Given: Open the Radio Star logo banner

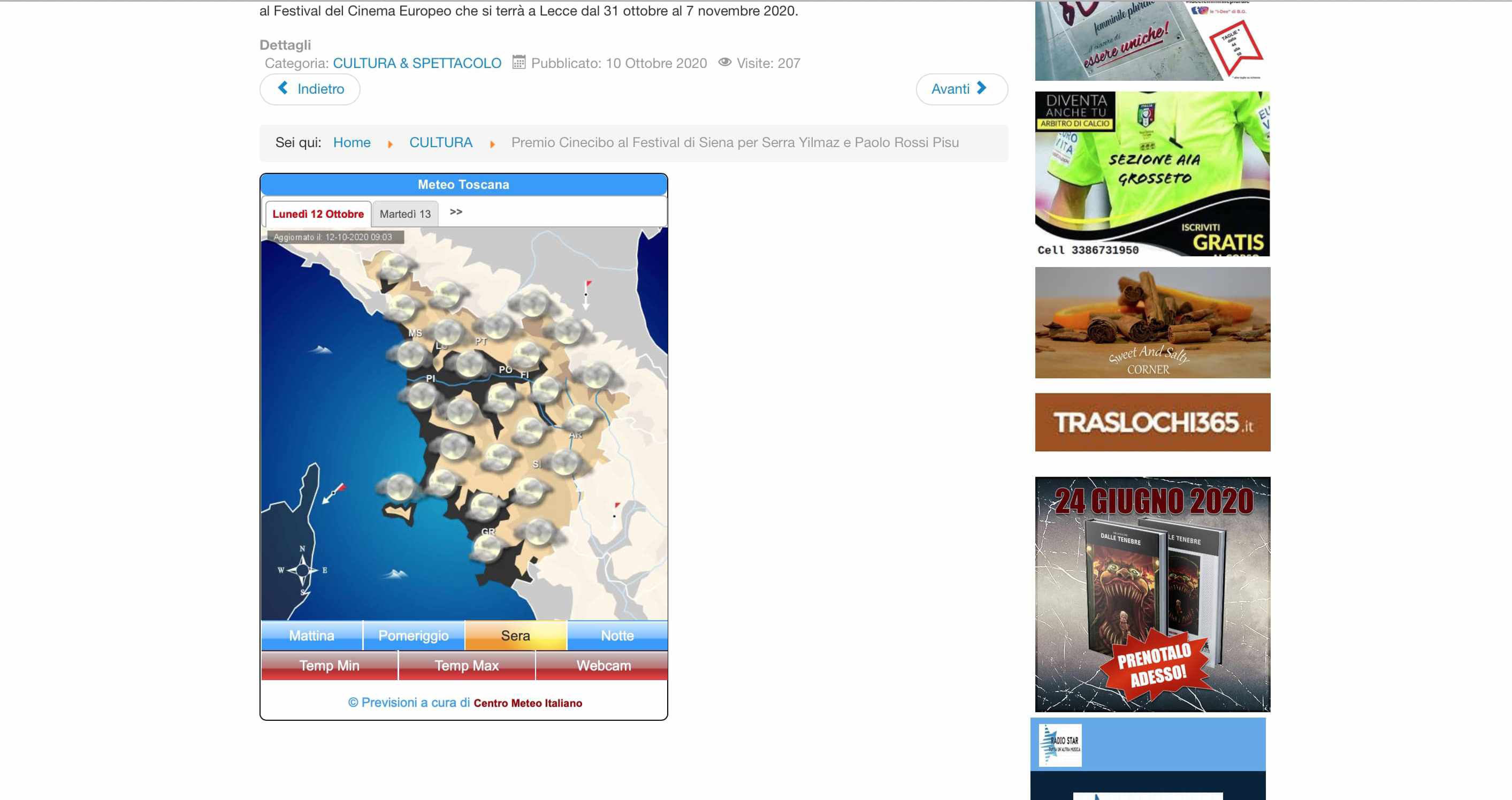Looking at the screenshot, I should click(1060, 745).
